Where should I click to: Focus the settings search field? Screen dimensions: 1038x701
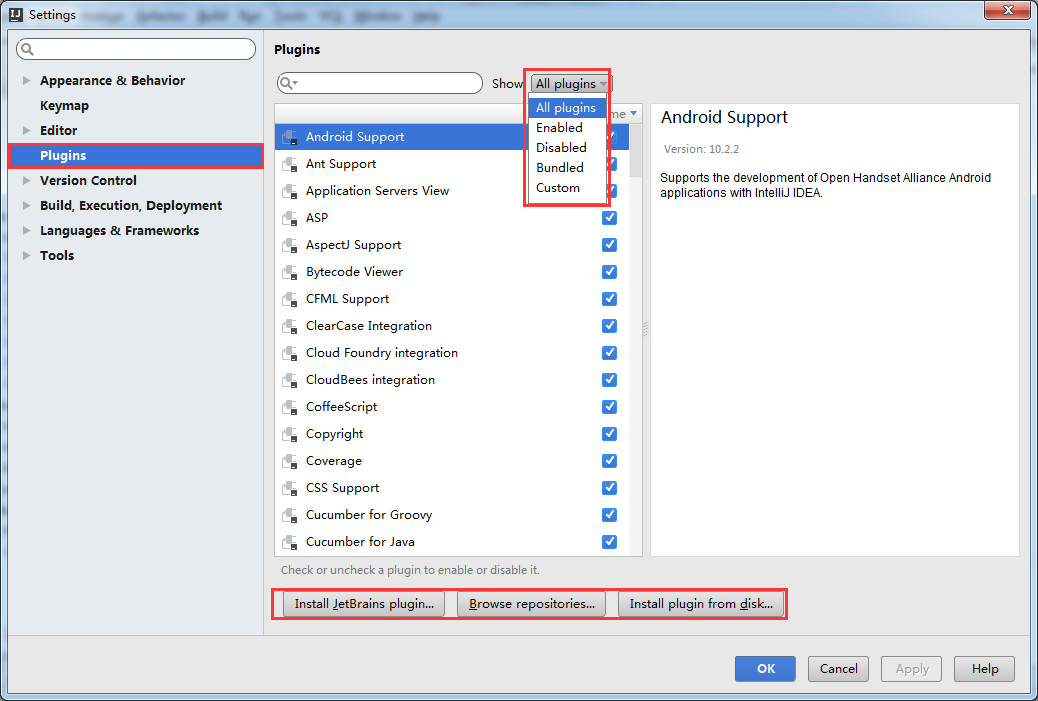[136, 49]
